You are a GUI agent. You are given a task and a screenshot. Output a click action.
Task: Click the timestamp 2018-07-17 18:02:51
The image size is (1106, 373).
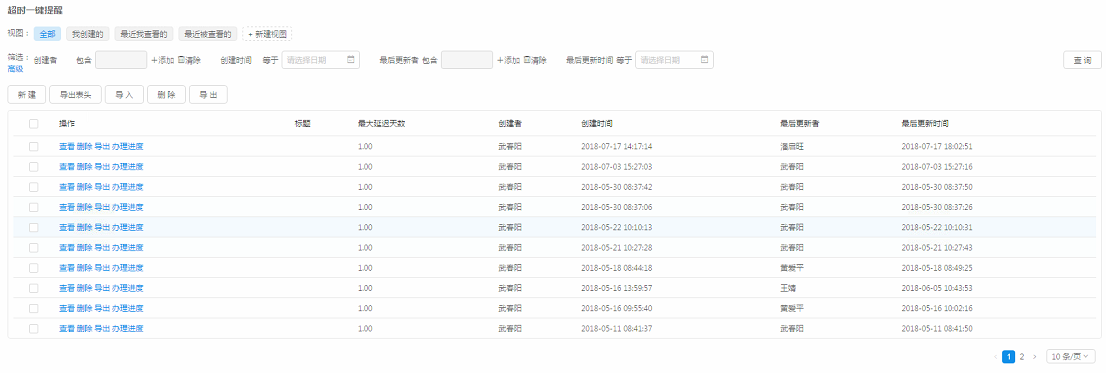click(x=937, y=147)
